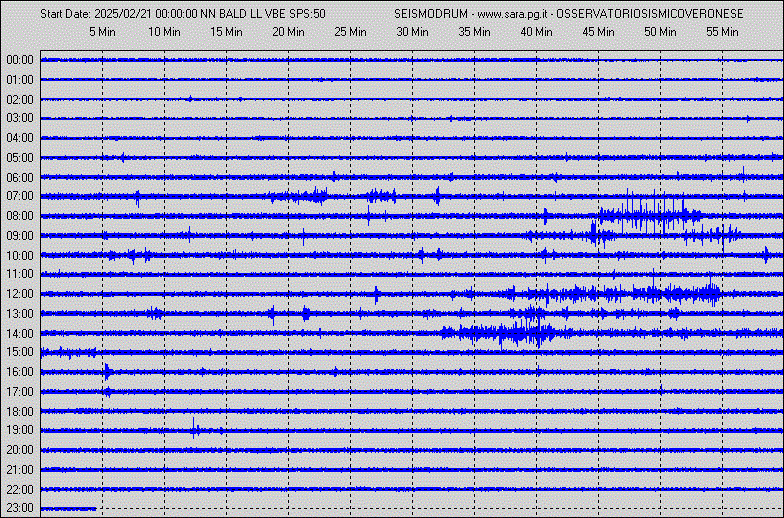Click the OSSERVATORIOSISMICOVERONESE header text
784x518 pixels.
pos(650,14)
